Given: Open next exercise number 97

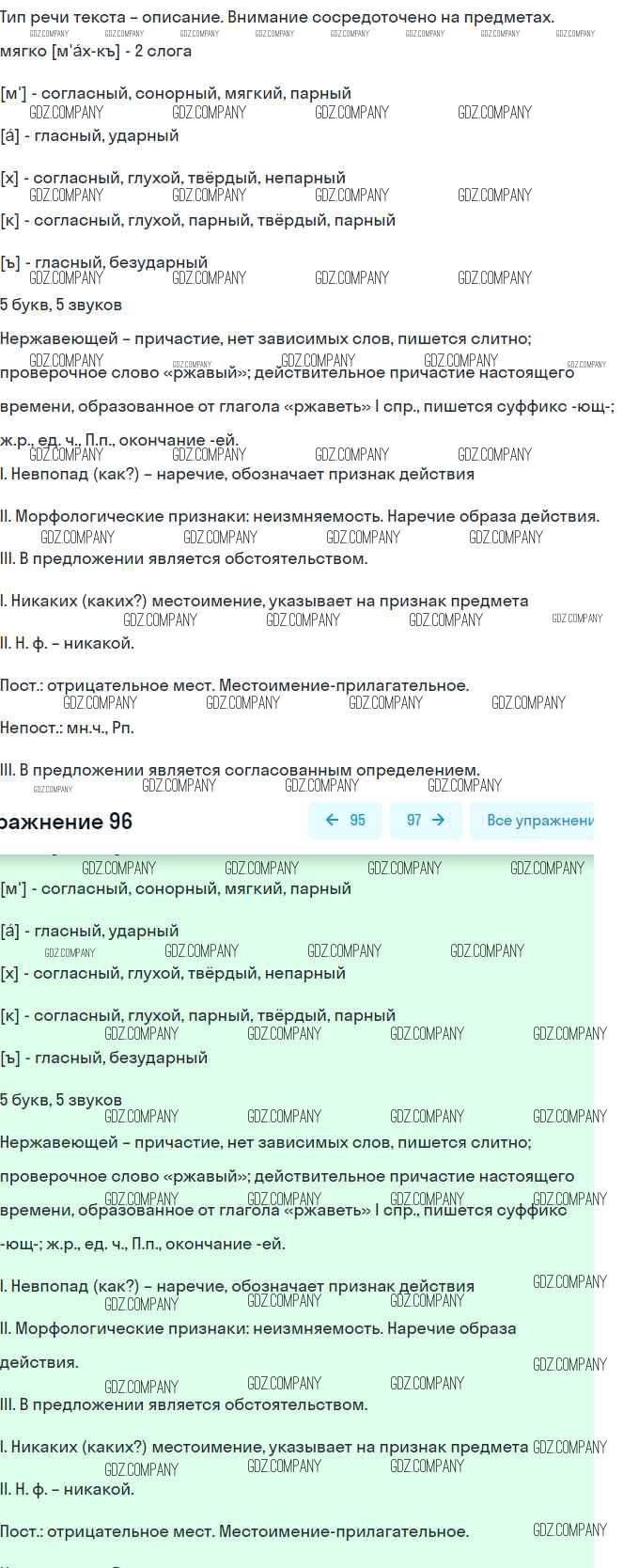Looking at the screenshot, I should 426,820.
